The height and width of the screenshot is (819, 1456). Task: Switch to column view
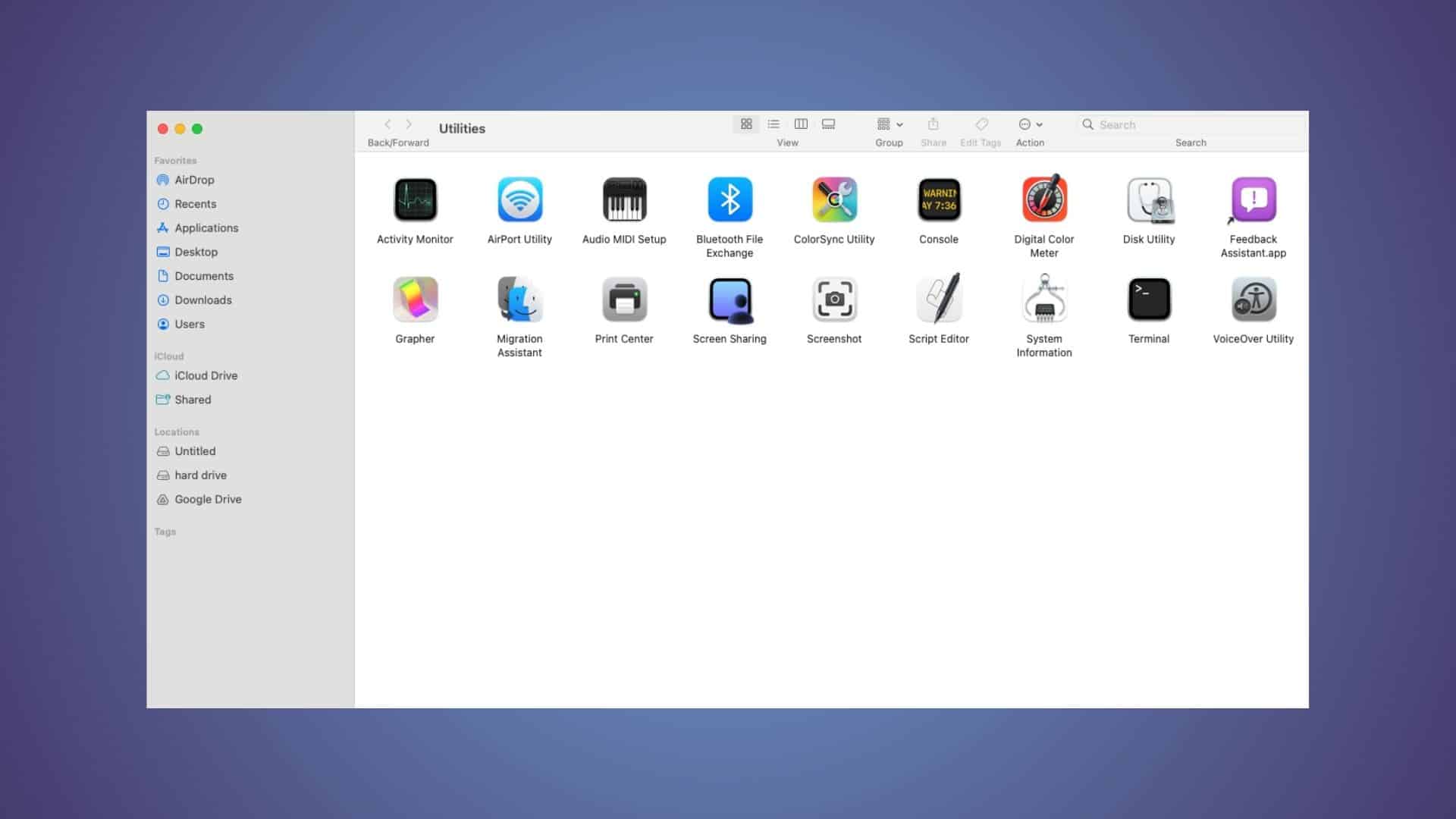point(800,124)
